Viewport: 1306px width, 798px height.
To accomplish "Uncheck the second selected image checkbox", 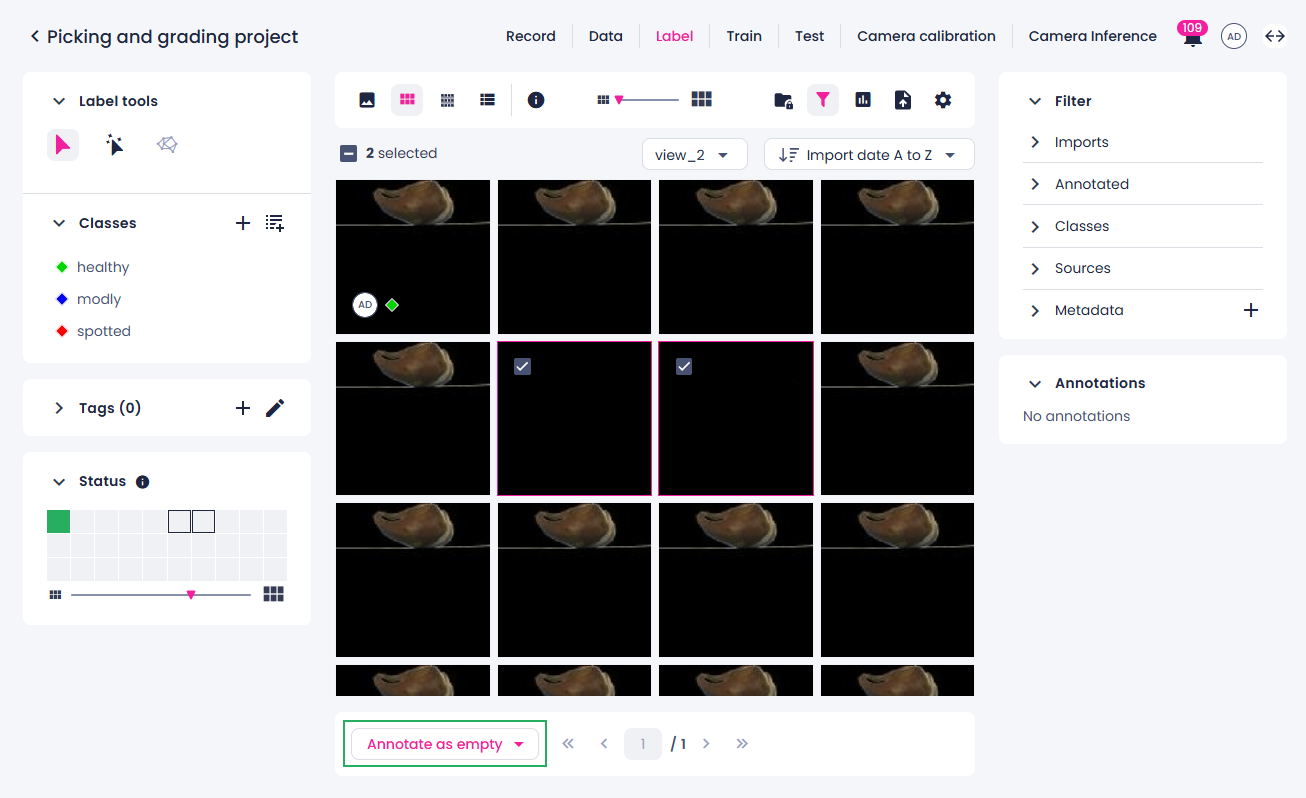I will tap(684, 367).
